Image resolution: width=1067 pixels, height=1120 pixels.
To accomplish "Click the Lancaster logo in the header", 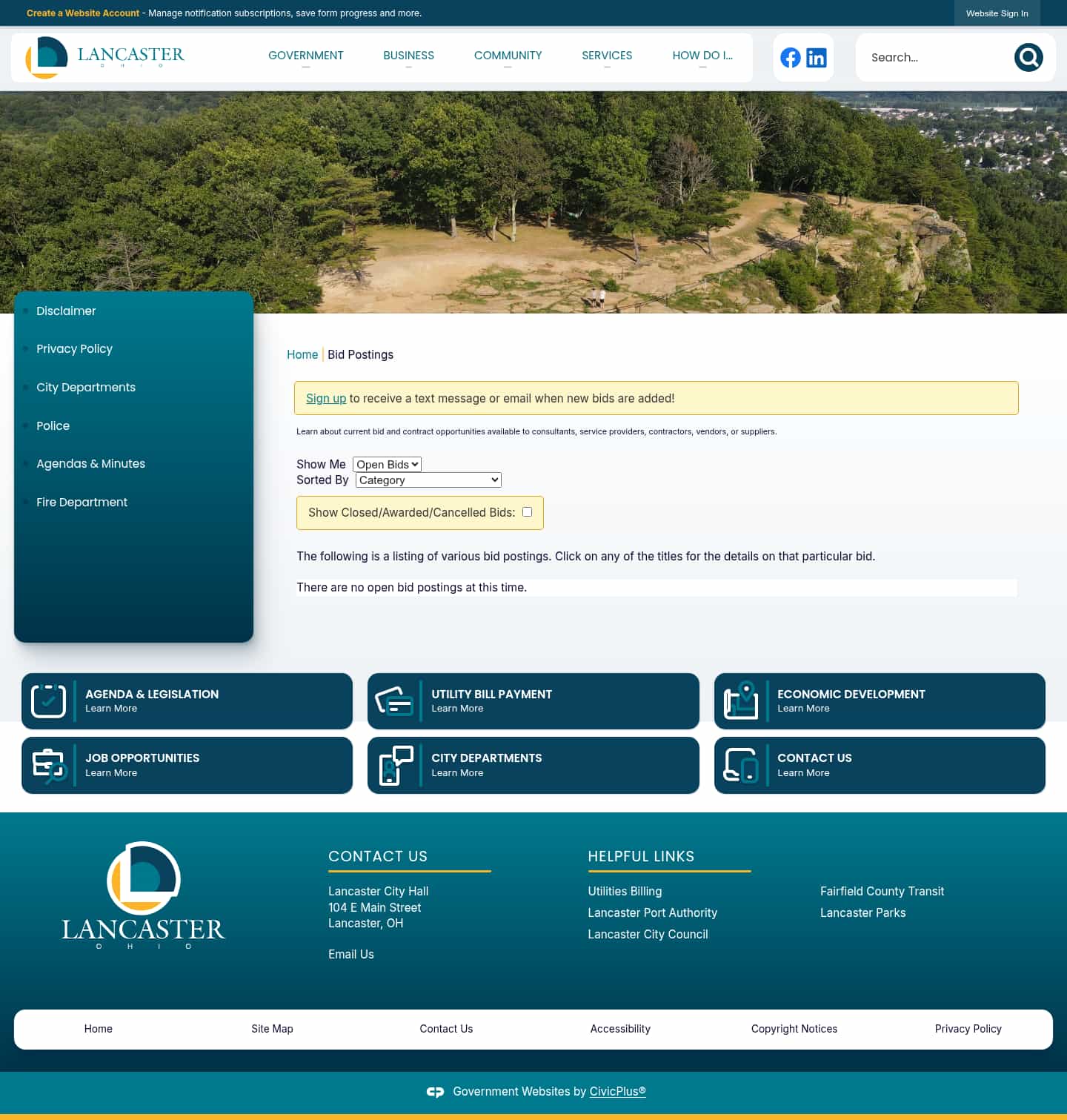I will pos(104,57).
